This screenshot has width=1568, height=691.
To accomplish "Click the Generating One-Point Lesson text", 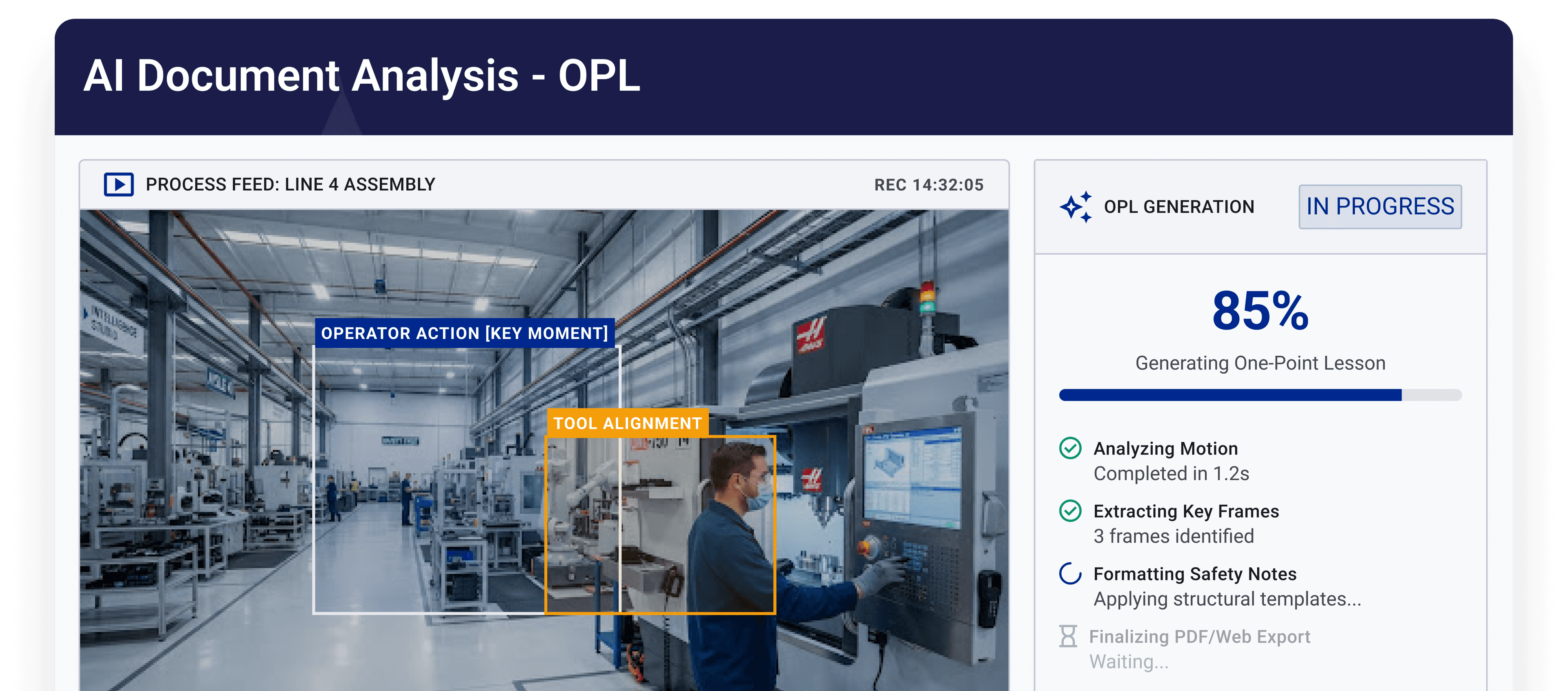I will tap(1260, 363).
